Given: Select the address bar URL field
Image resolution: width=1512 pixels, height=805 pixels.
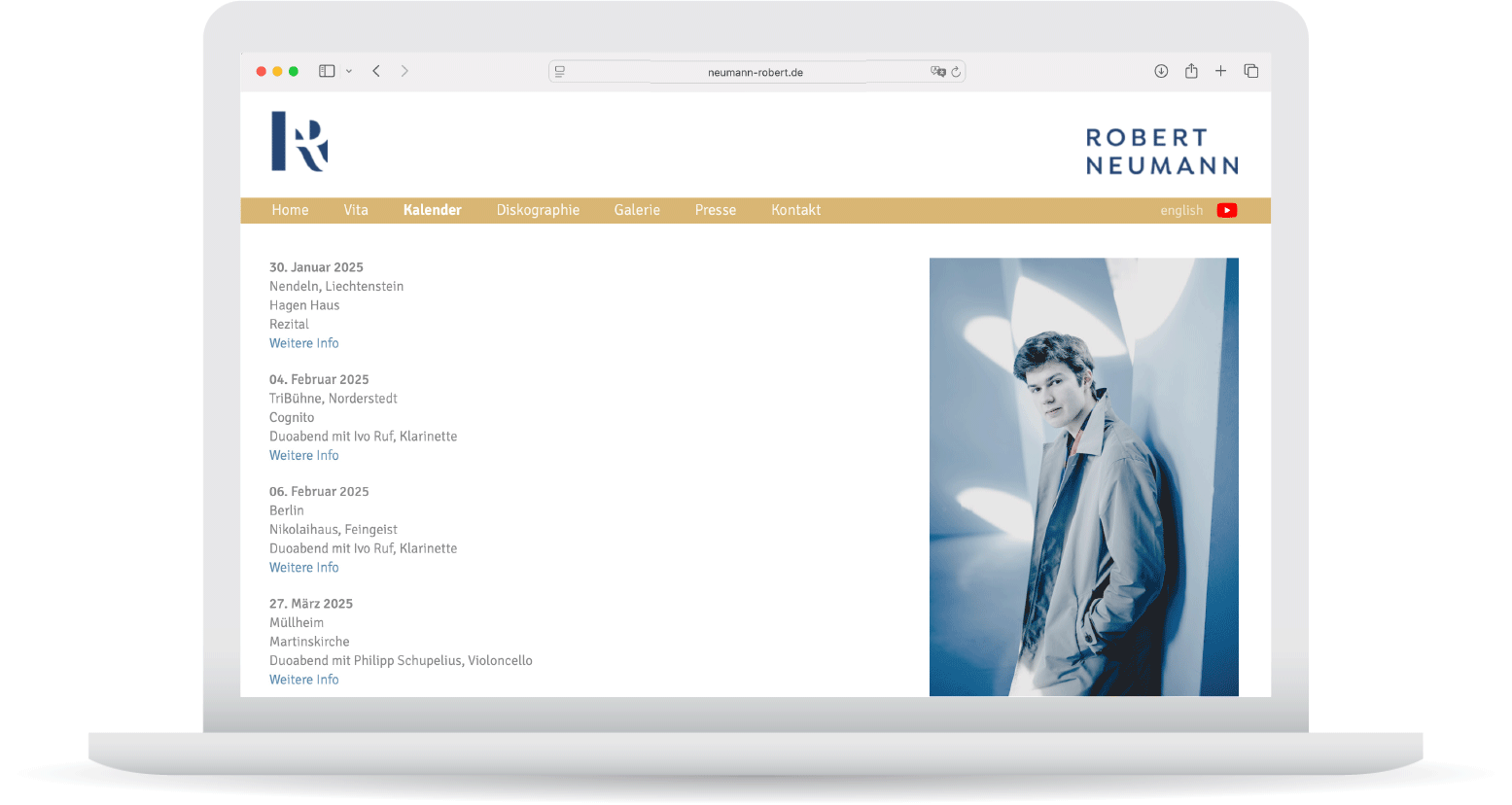Looking at the screenshot, I should [x=755, y=72].
